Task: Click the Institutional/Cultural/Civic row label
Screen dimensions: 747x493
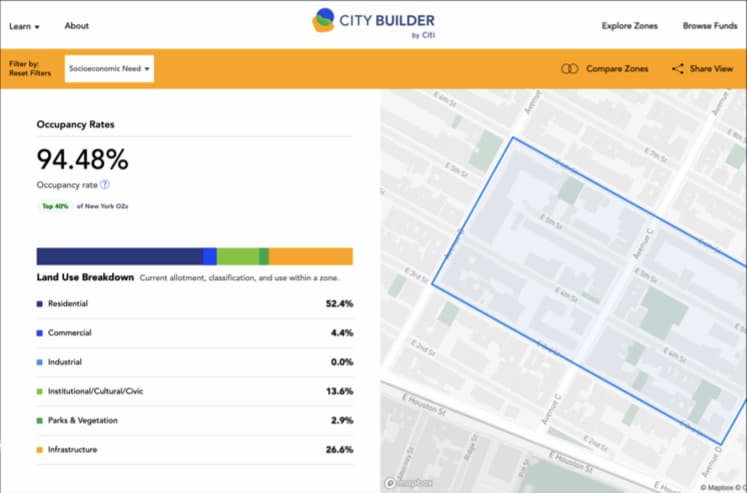Action: point(95,391)
